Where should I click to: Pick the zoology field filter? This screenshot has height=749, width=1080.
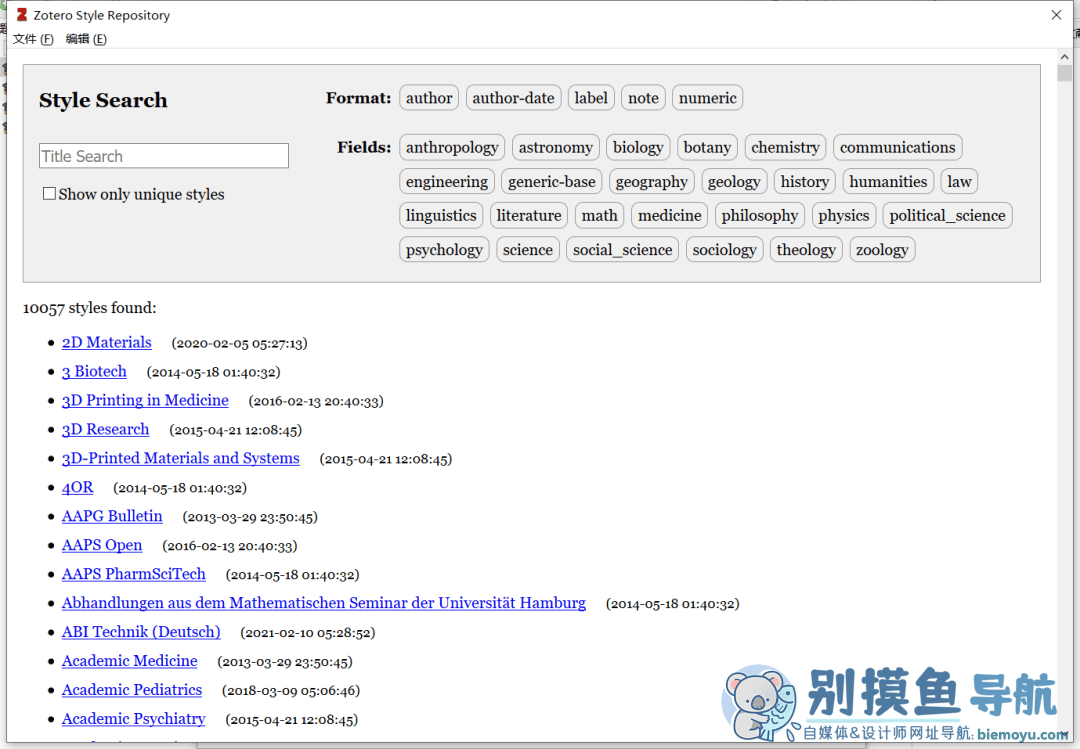point(882,250)
